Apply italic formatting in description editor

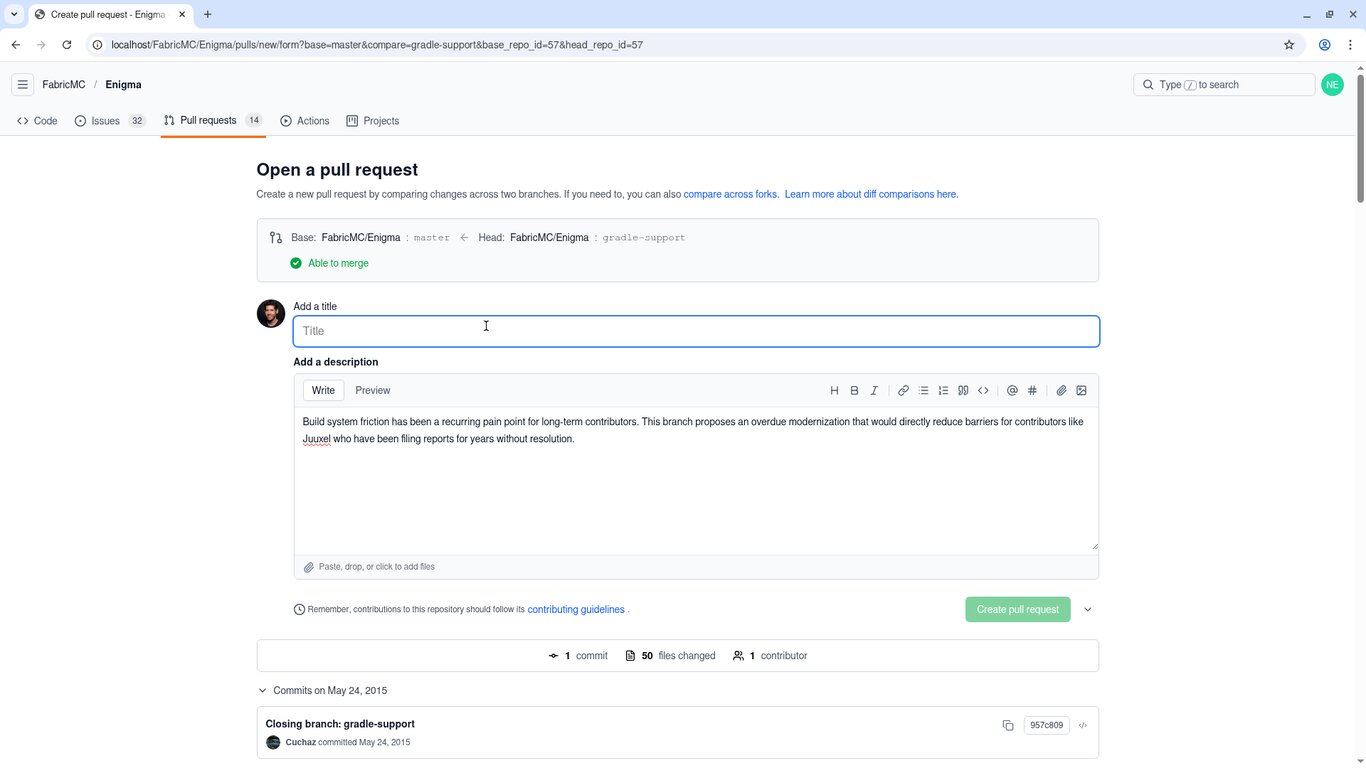pos(874,390)
